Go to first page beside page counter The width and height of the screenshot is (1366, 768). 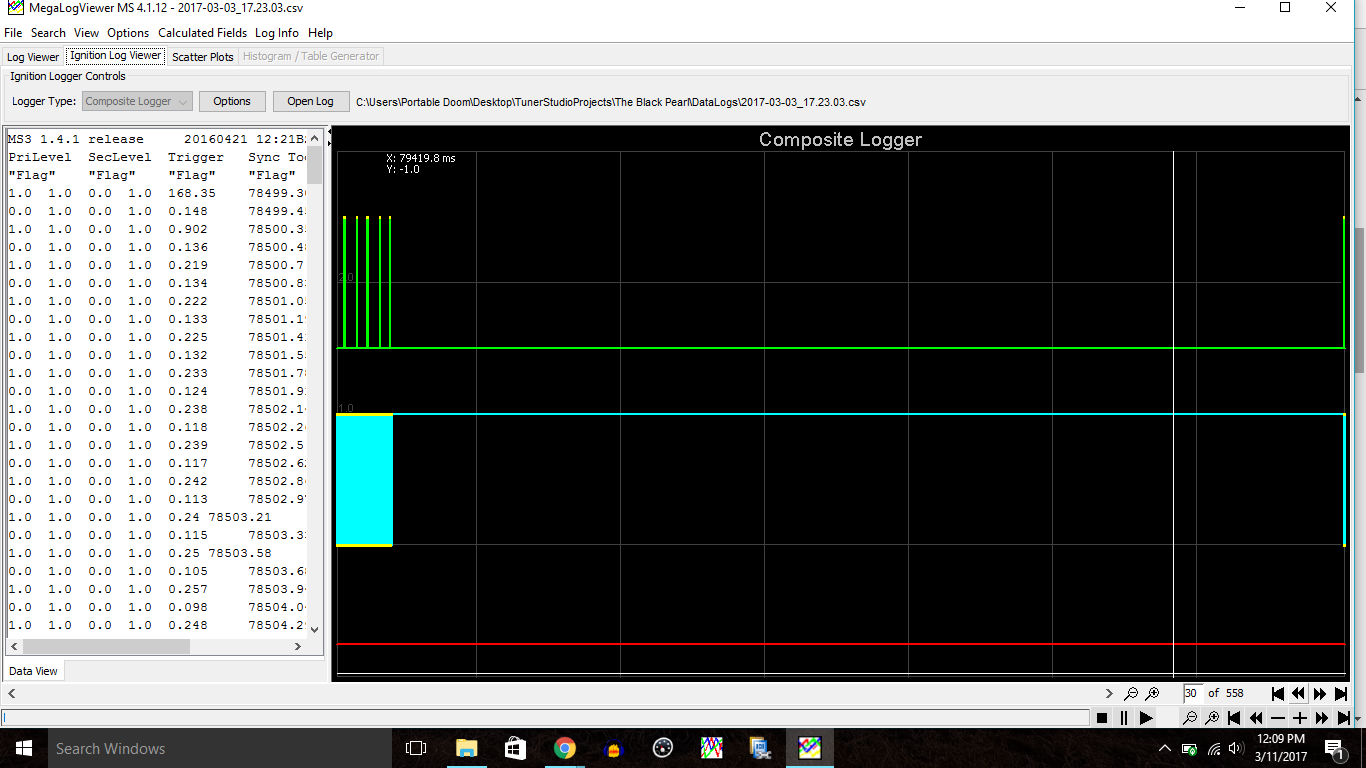coord(1277,693)
